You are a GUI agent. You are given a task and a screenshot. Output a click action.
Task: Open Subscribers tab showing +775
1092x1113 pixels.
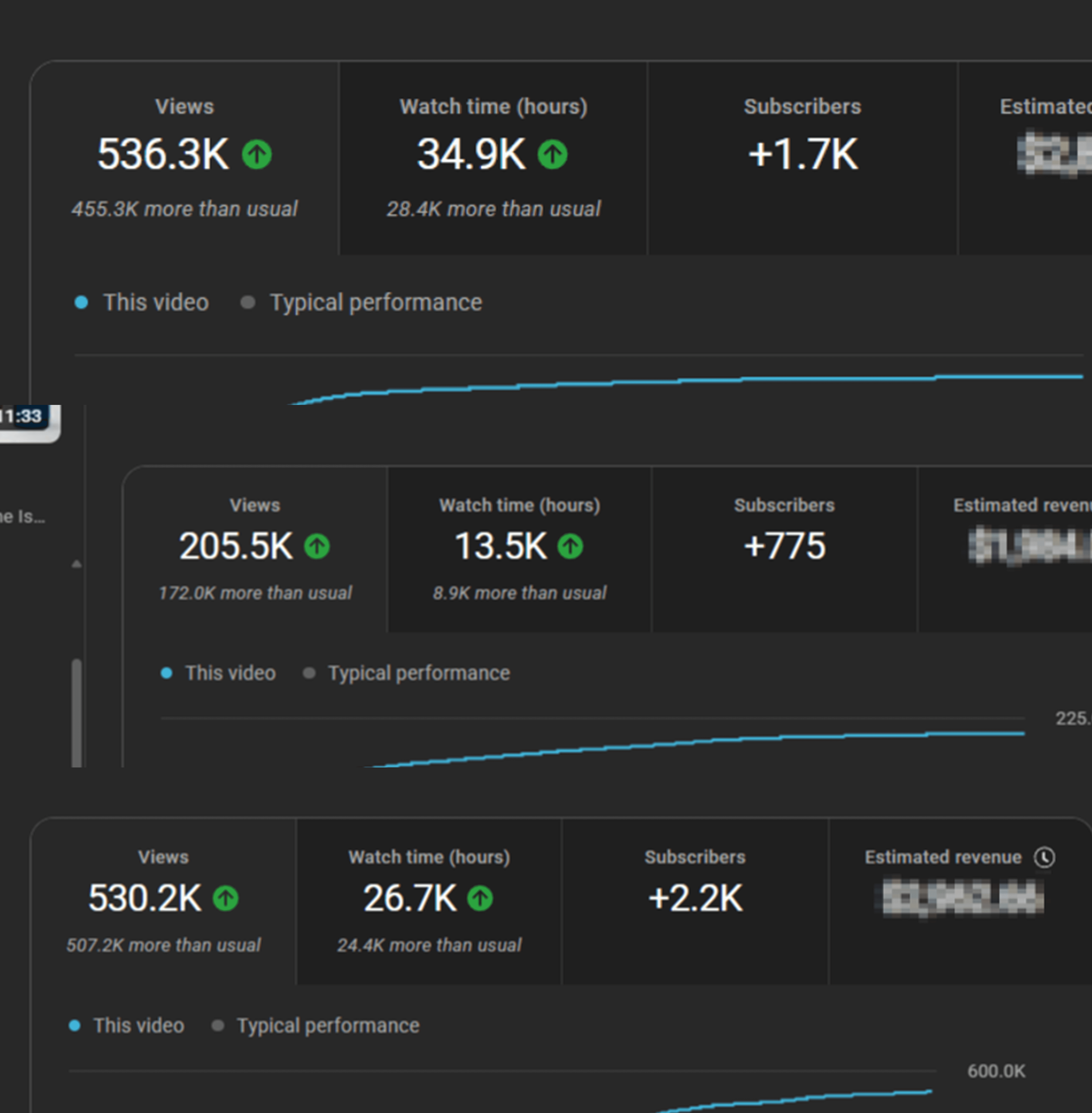point(784,549)
